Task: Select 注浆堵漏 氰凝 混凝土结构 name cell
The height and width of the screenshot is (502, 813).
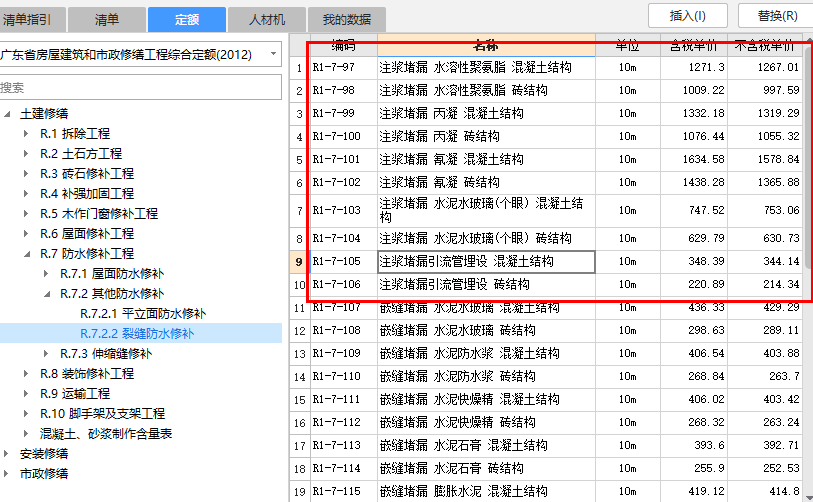Action: [486, 159]
